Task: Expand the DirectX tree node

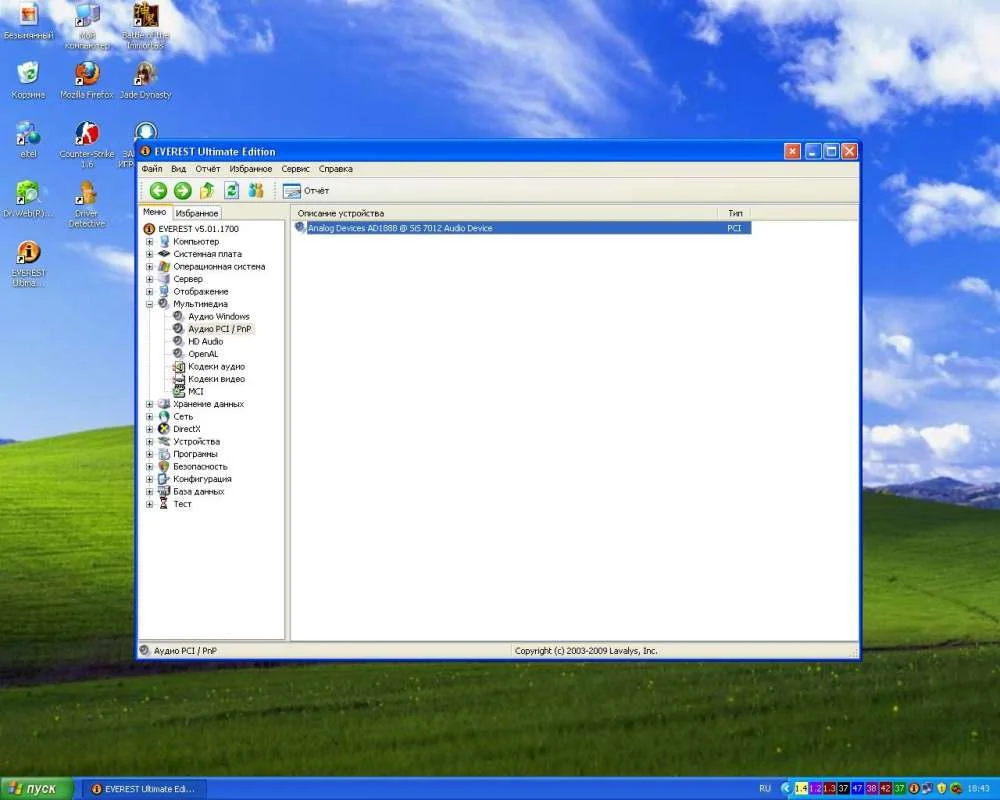Action: [149, 429]
